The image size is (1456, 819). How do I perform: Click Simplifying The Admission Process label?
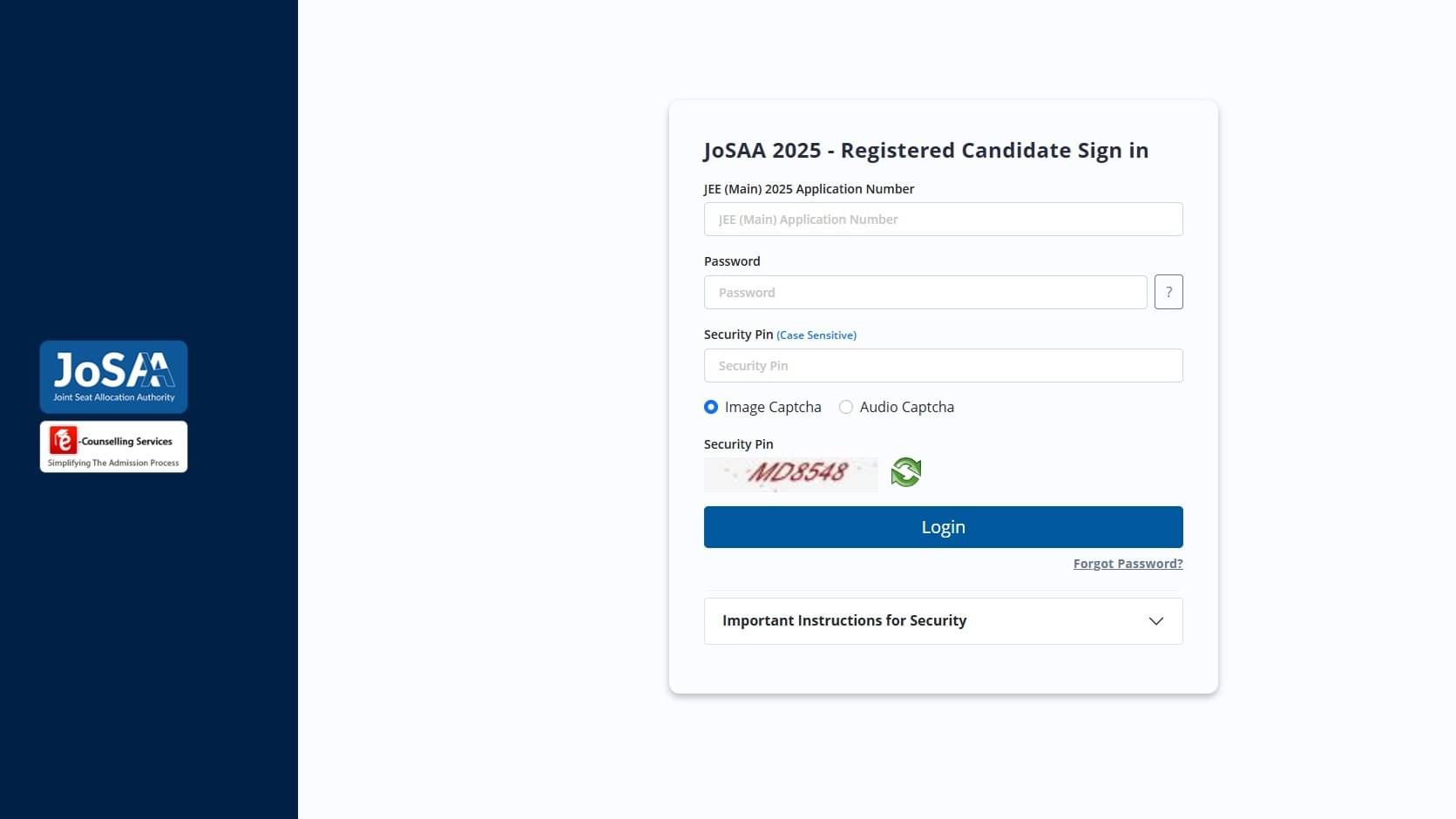[x=113, y=463]
